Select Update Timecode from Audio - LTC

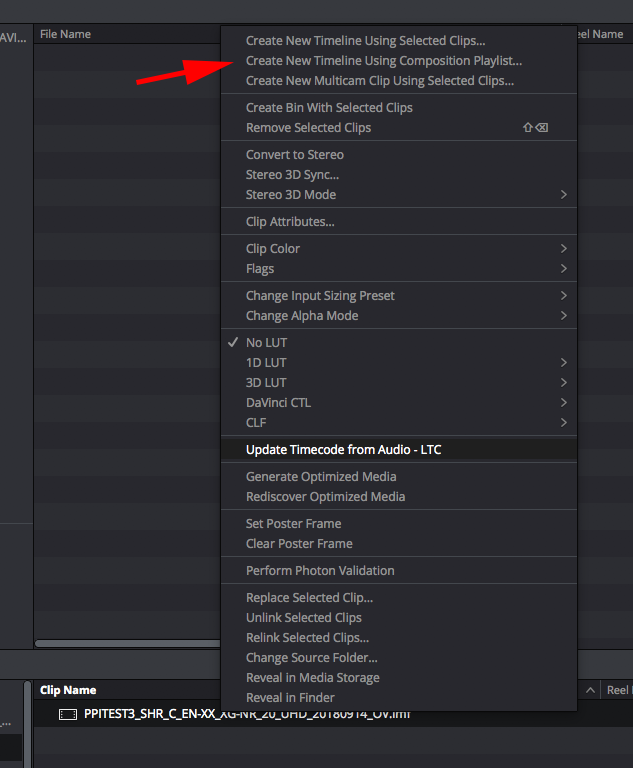pos(399,450)
